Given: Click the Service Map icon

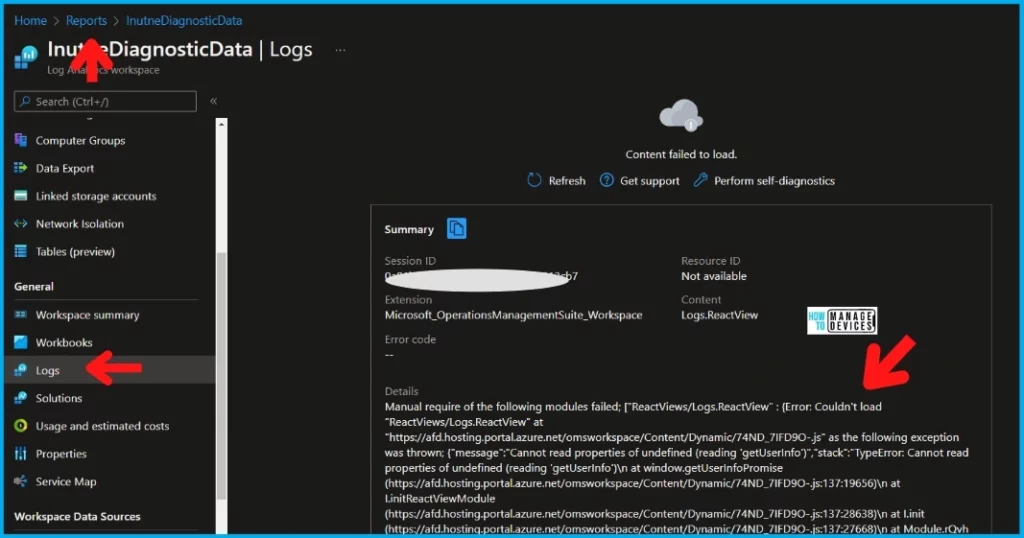Looking at the screenshot, I should (21, 481).
